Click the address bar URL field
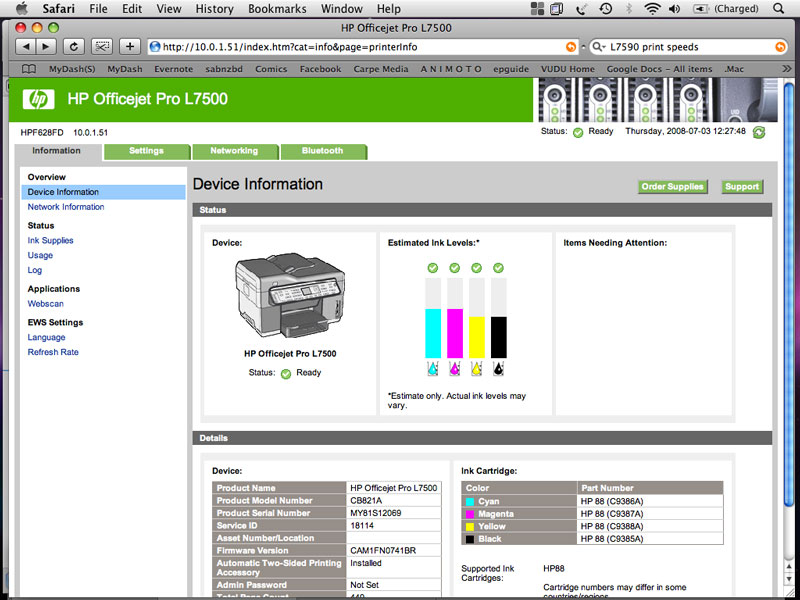This screenshot has height=600, width=800. 363,47
